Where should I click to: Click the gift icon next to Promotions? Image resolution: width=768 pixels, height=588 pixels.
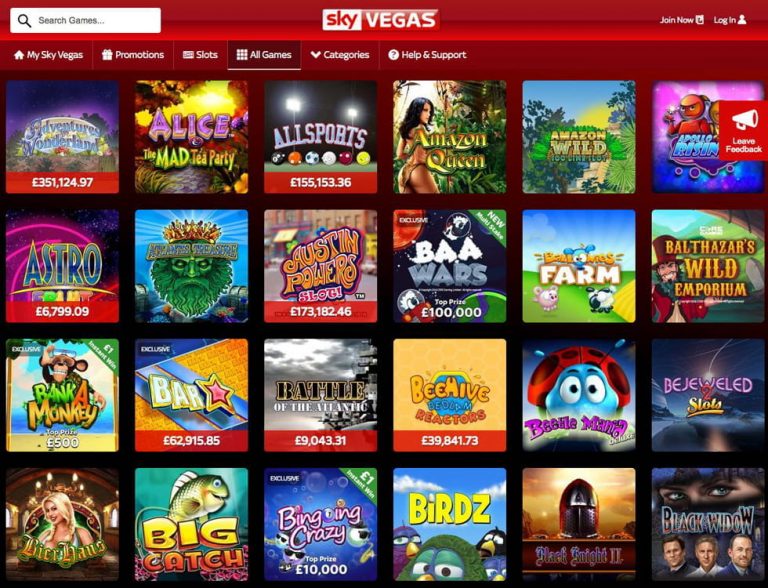tap(107, 54)
